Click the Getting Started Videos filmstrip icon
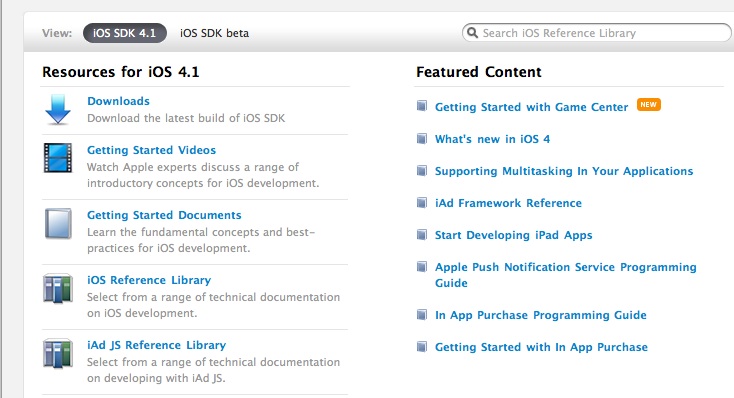The width and height of the screenshot is (734, 398). point(58,158)
